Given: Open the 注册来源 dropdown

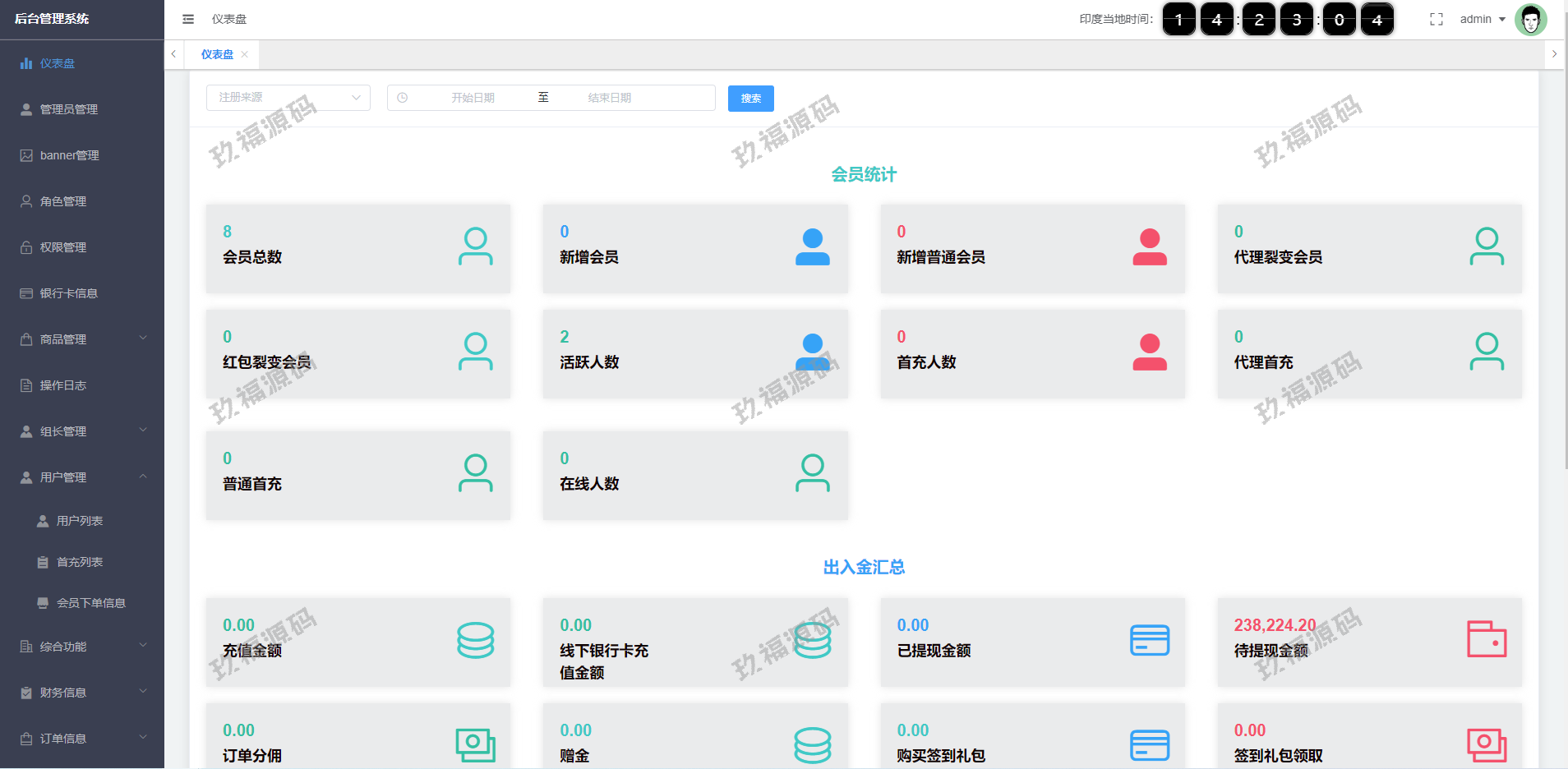Looking at the screenshot, I should [288, 98].
